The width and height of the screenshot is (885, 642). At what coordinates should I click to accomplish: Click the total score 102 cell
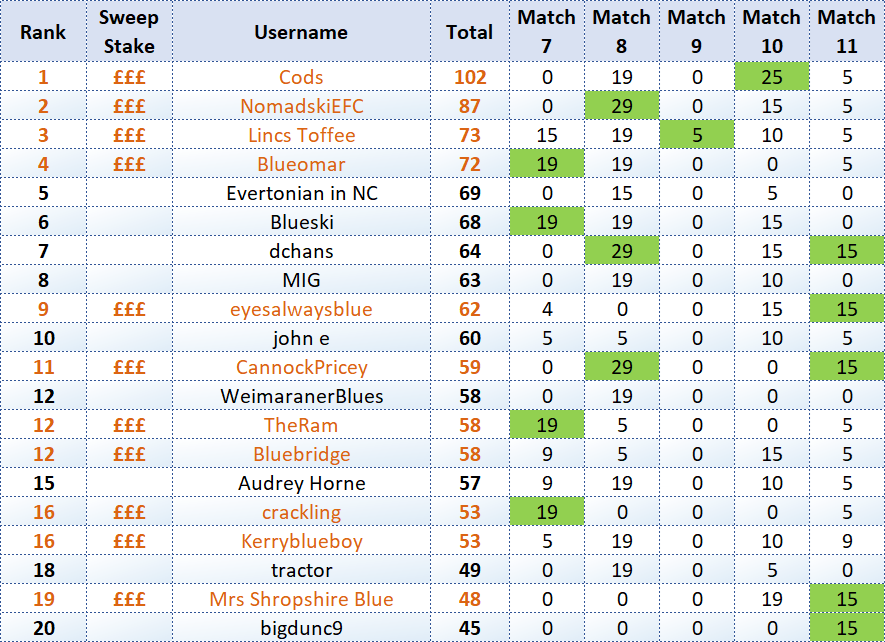[469, 77]
